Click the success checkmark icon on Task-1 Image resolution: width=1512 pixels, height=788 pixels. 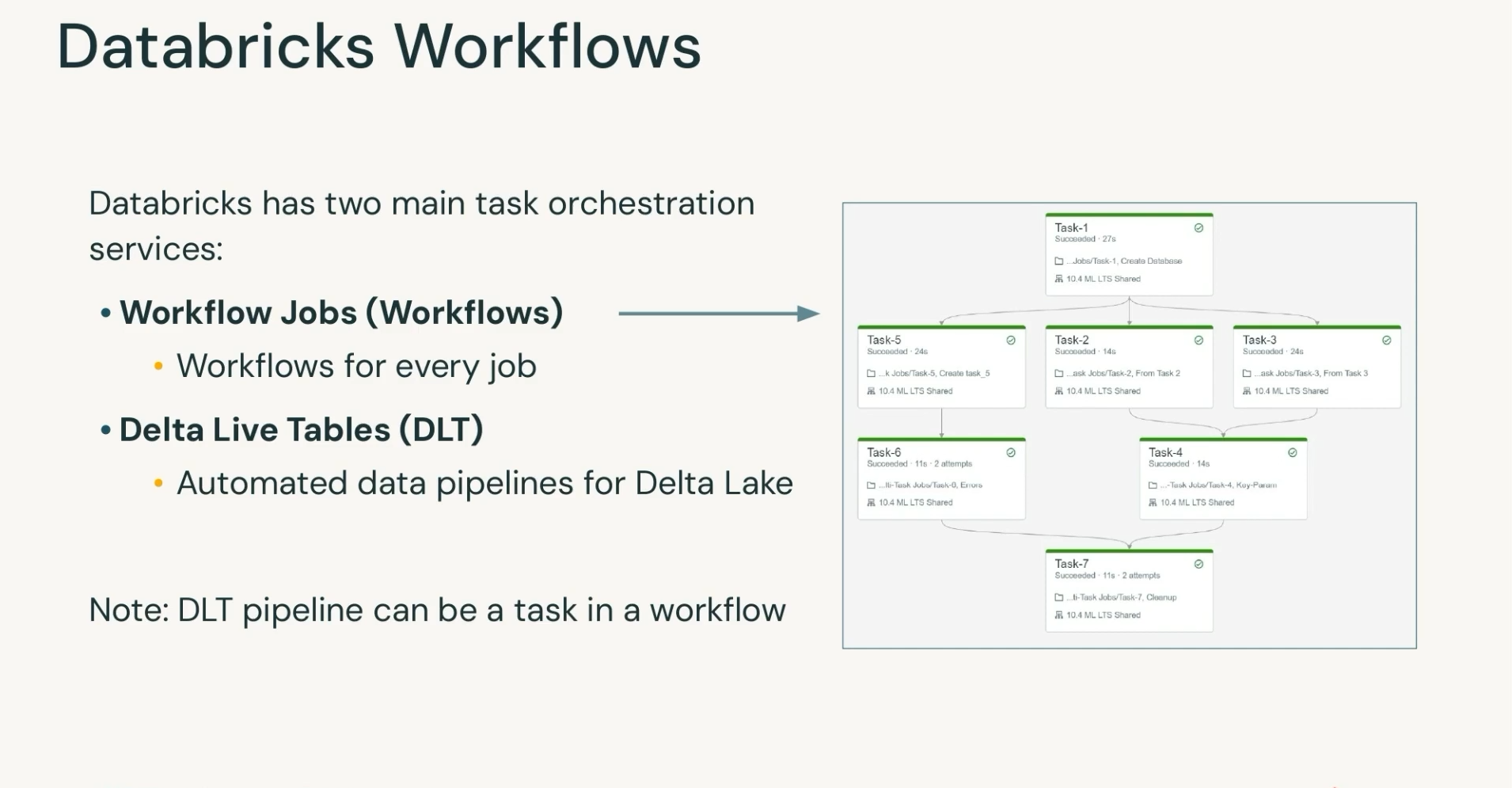point(1199,228)
